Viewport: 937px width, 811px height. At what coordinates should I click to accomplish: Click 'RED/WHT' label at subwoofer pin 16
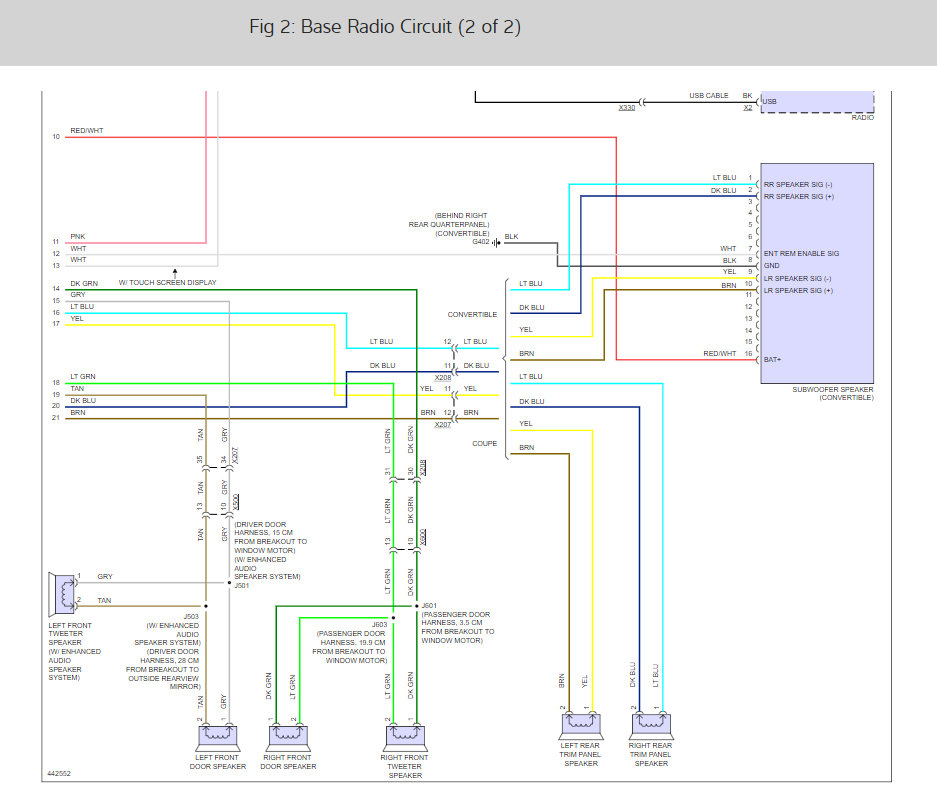(719, 354)
